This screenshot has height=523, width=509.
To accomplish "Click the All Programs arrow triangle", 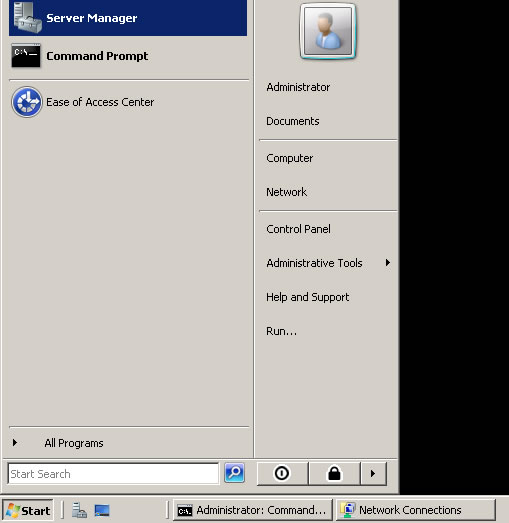I will click(x=15, y=443).
